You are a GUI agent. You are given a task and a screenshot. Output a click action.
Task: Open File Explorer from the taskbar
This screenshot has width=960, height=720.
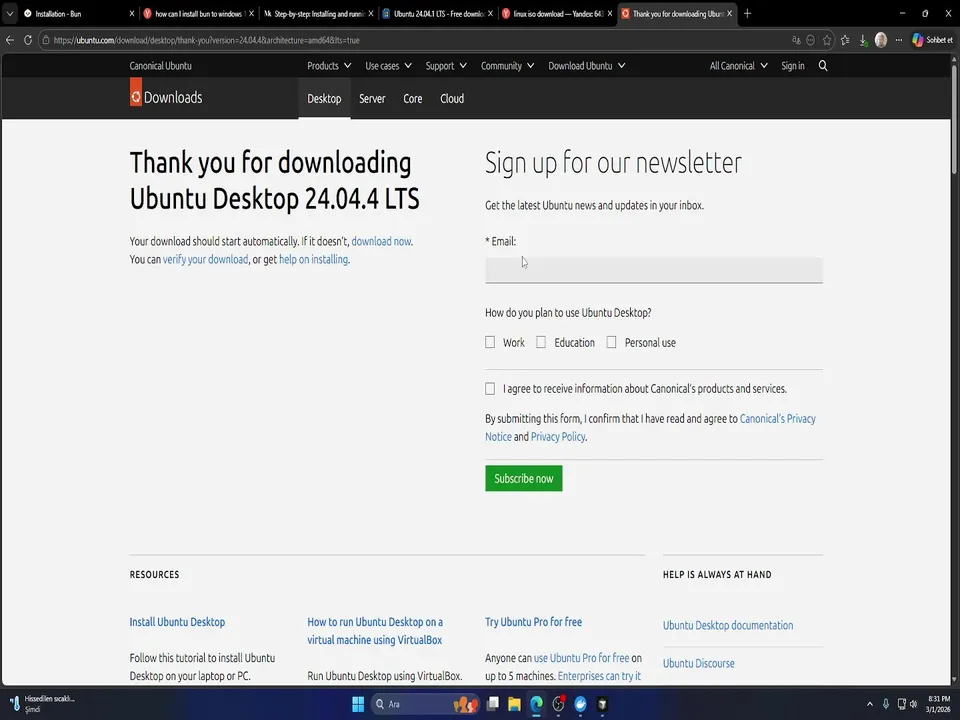tap(514, 704)
